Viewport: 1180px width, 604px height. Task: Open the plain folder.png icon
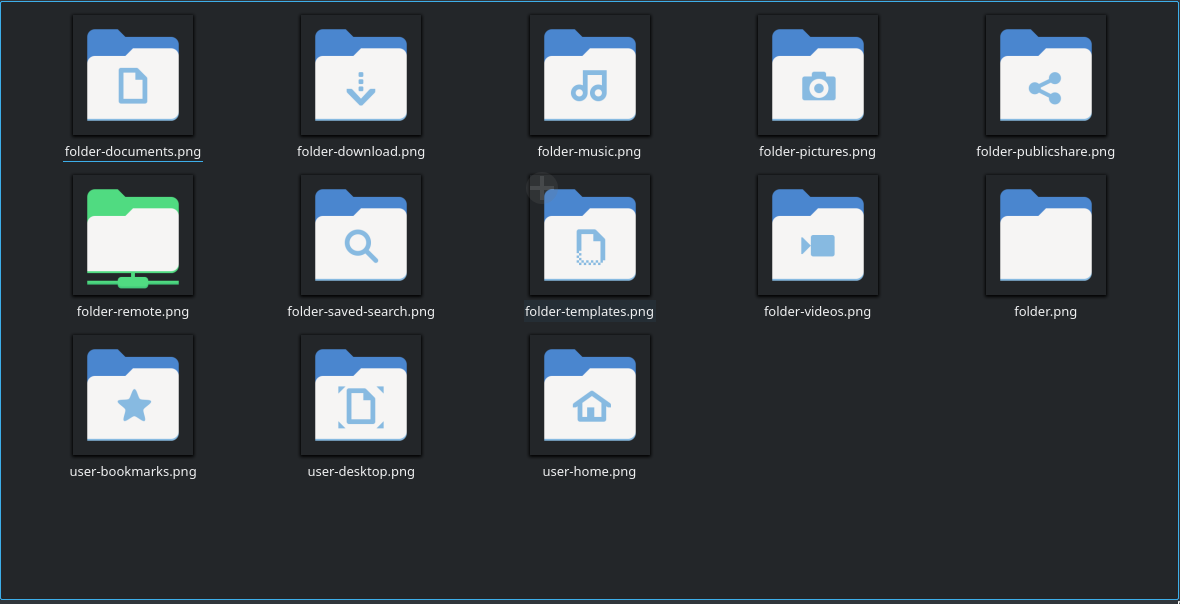tap(1045, 235)
